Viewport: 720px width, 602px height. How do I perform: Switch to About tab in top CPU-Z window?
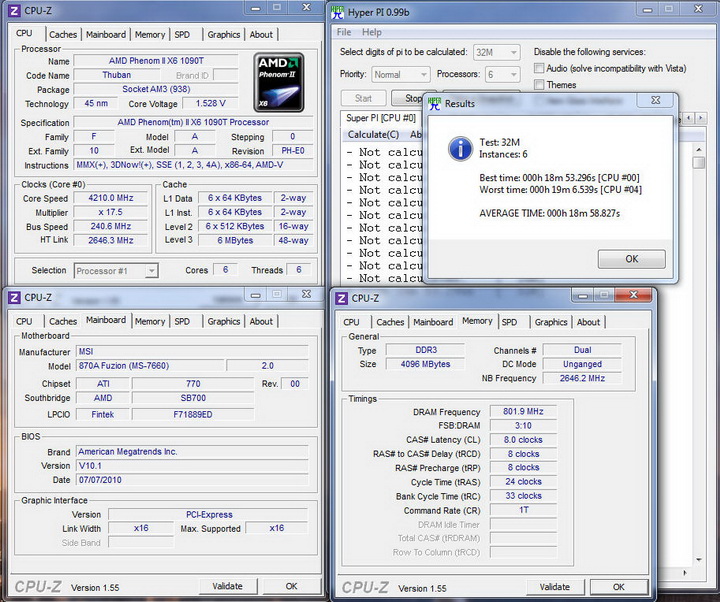pos(261,34)
